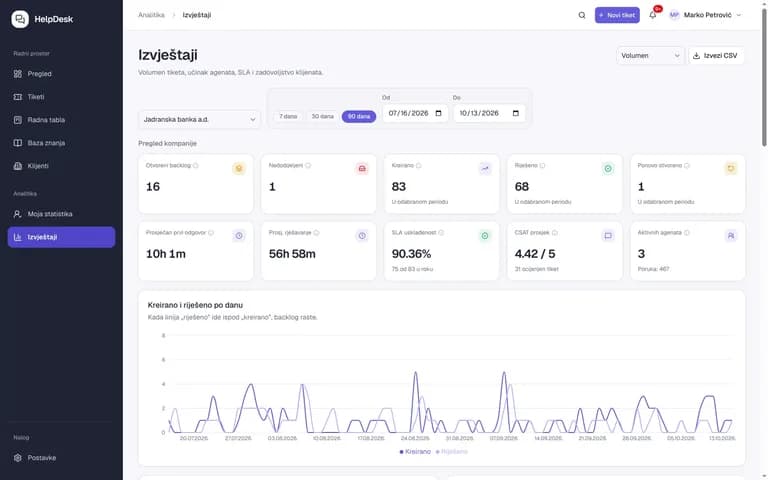This screenshot has width=768, height=480.
Task: Show info tooltip for SLA usklađenost
Action: click(x=441, y=233)
